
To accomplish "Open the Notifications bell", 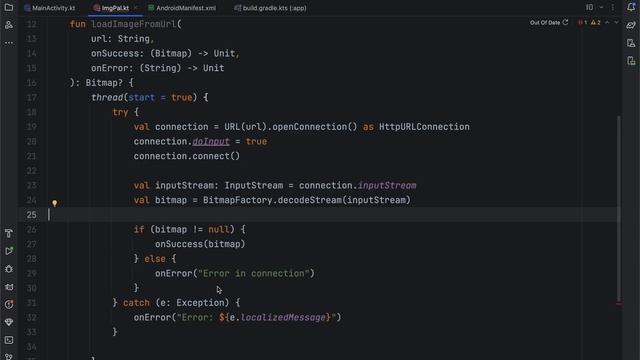I will pyautogui.click(x=631, y=7).
